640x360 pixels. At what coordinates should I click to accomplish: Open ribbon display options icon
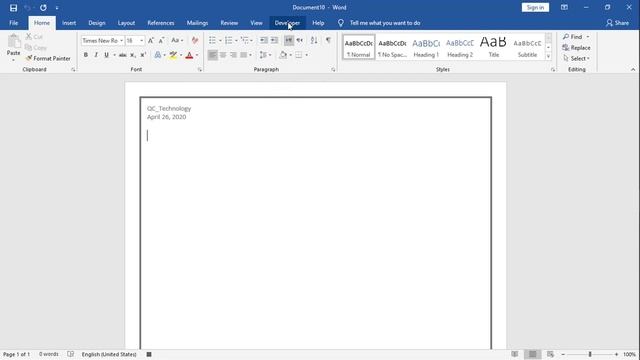(x=564, y=7)
